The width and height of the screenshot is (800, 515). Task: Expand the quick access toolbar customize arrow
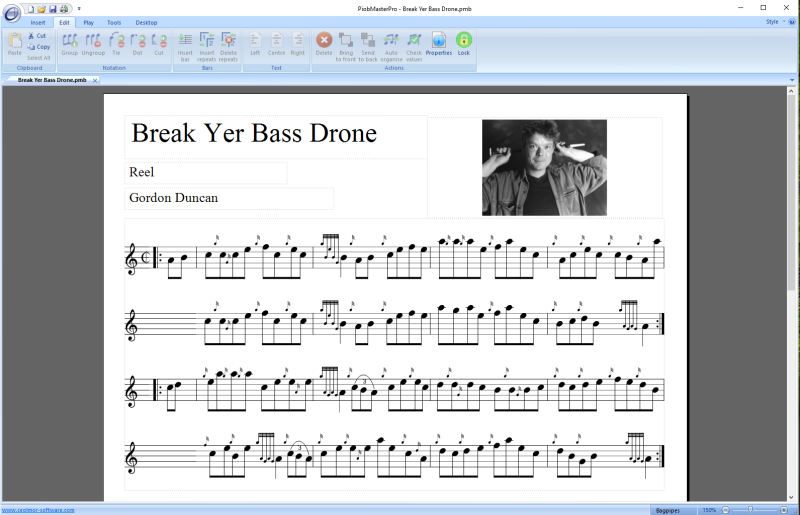pyautogui.click(x=79, y=9)
